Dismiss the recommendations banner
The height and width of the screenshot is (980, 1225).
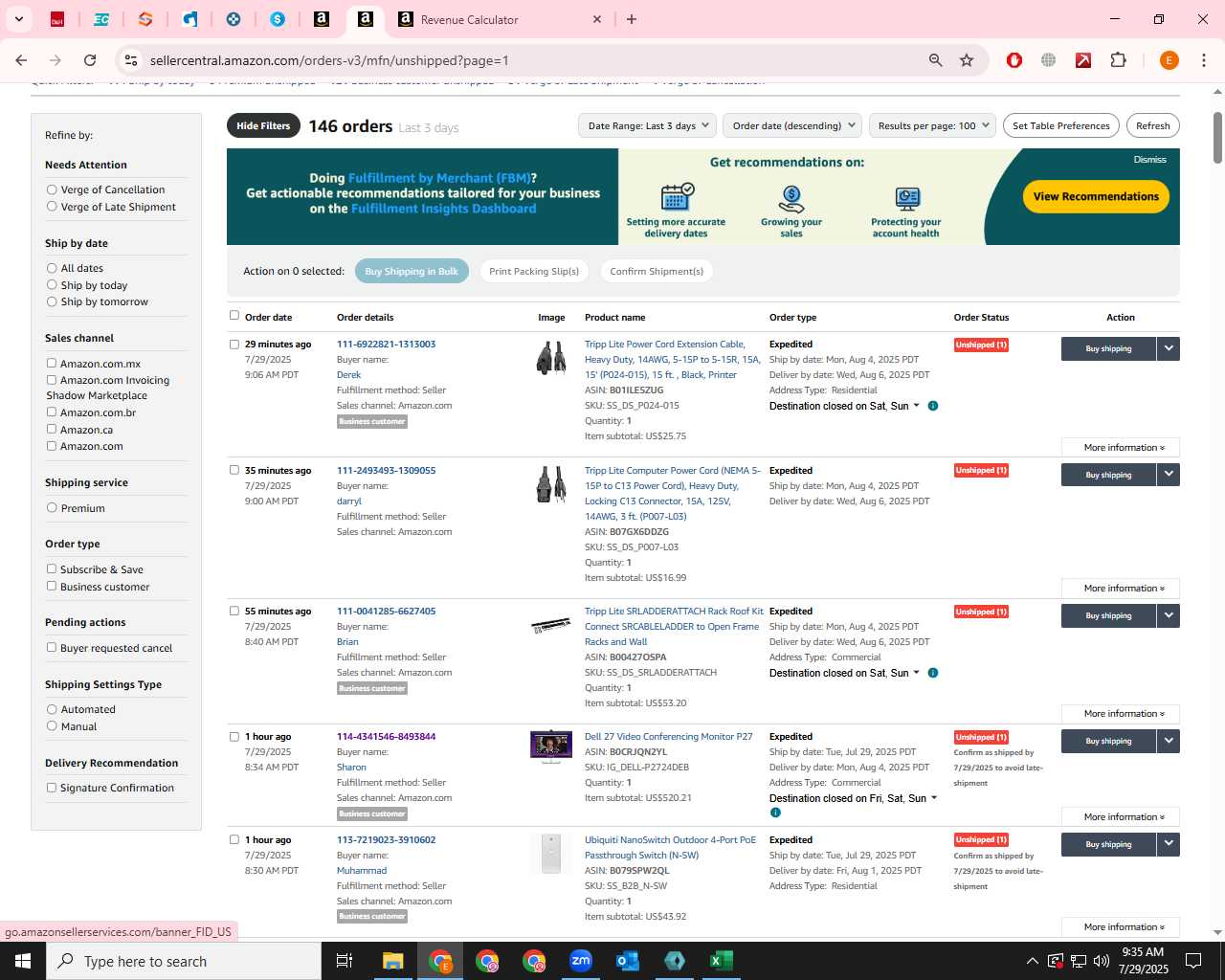[x=1149, y=160]
